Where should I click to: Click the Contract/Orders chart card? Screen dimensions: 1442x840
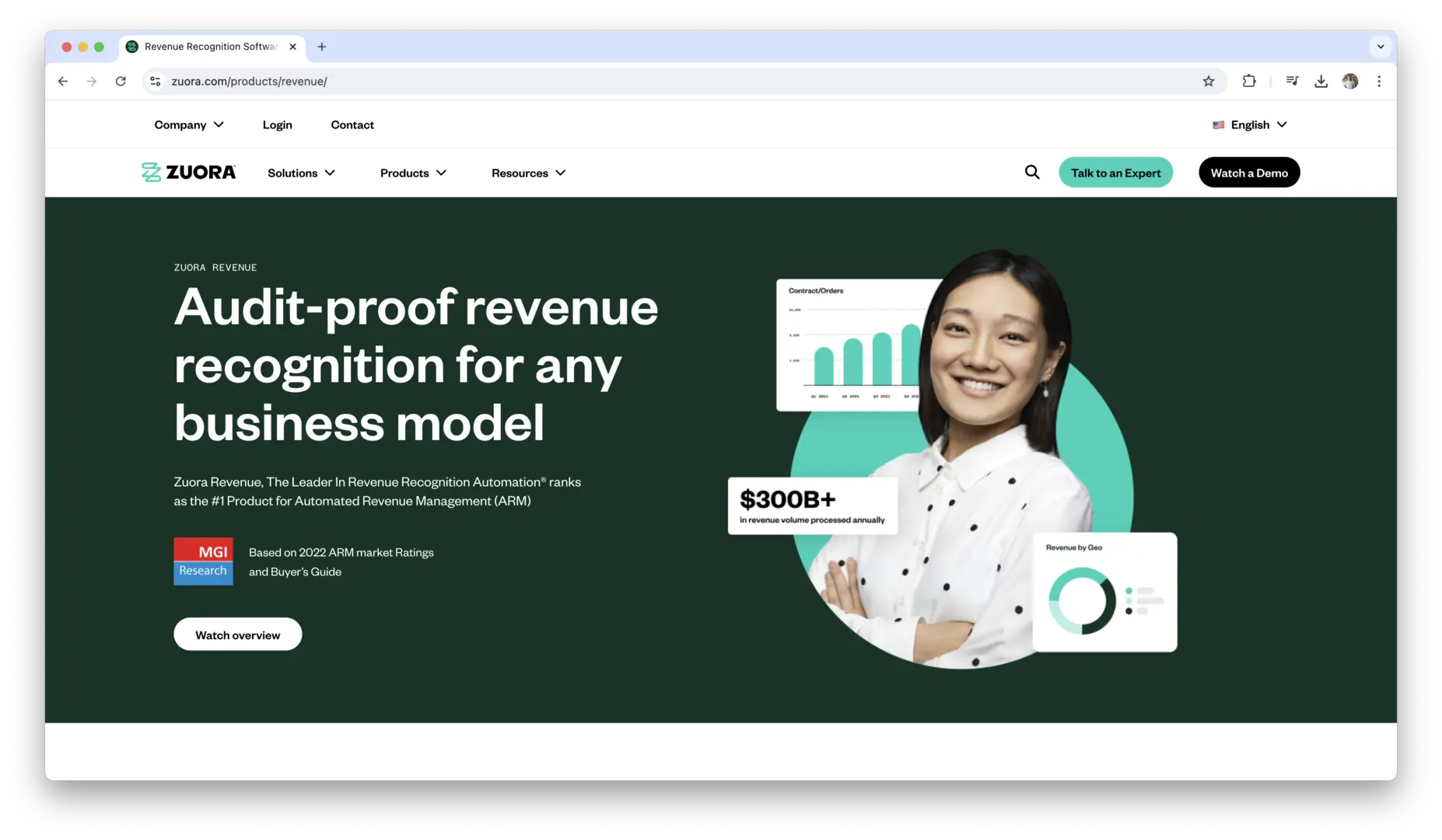click(854, 345)
